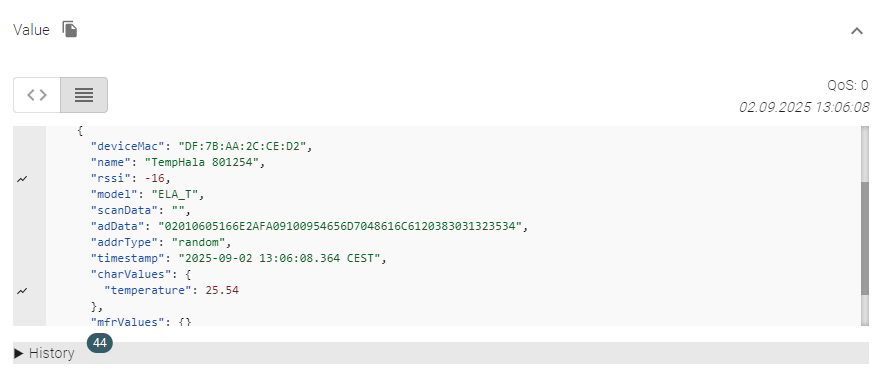The height and width of the screenshot is (371, 878).
Task: Click the QoS: 0 label
Action: pos(848,85)
